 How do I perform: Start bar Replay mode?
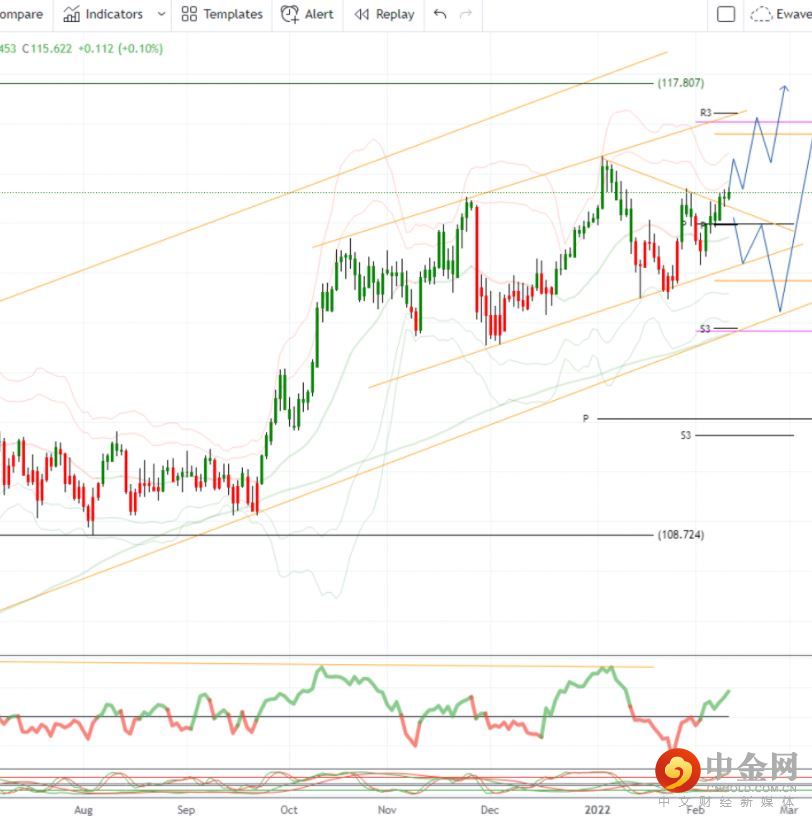(x=384, y=14)
